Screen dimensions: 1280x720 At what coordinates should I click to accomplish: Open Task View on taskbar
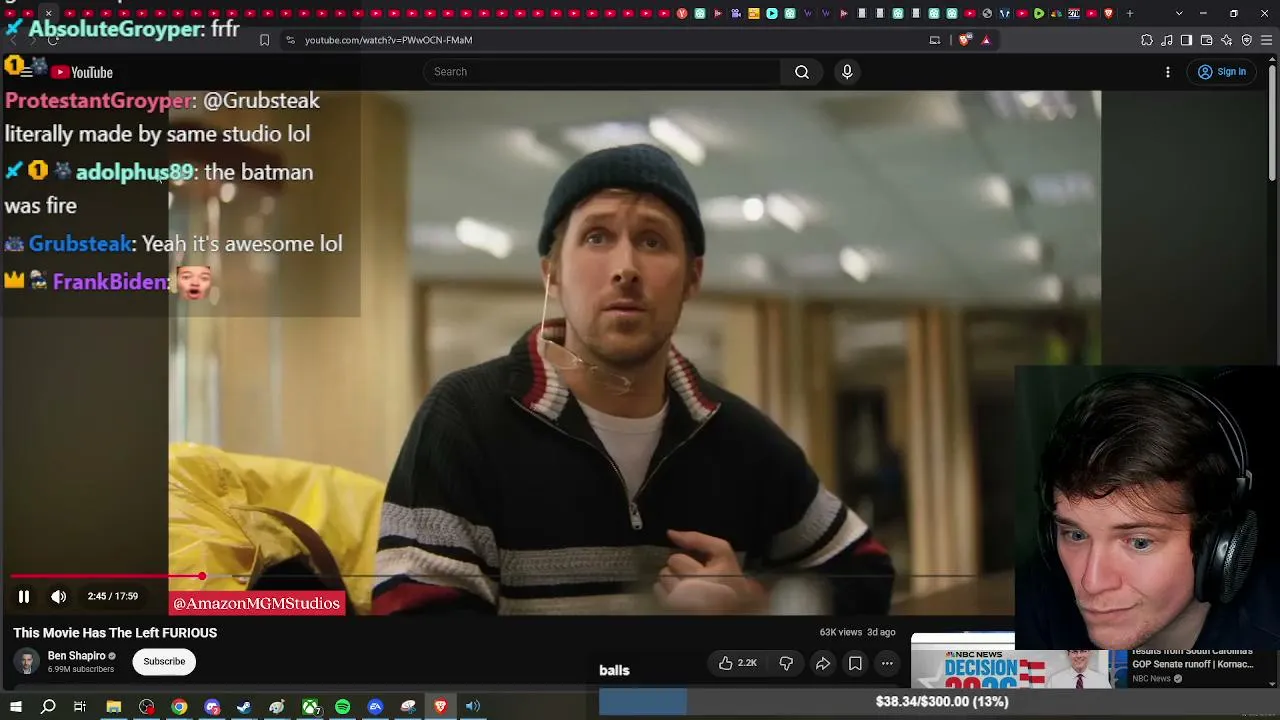pyautogui.click(x=80, y=707)
